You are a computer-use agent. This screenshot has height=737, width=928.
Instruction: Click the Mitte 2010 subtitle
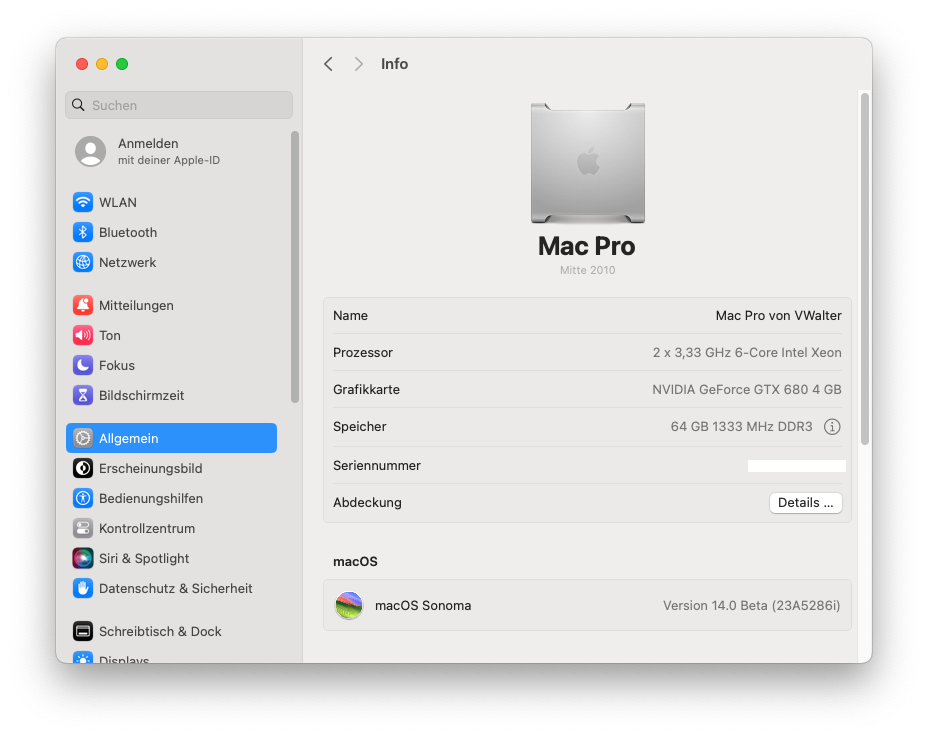[588, 270]
